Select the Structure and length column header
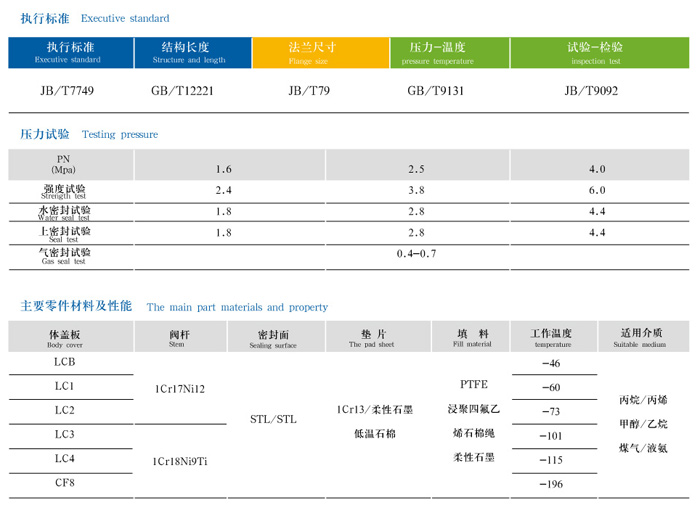This screenshot has width=700, height=505. point(189,53)
